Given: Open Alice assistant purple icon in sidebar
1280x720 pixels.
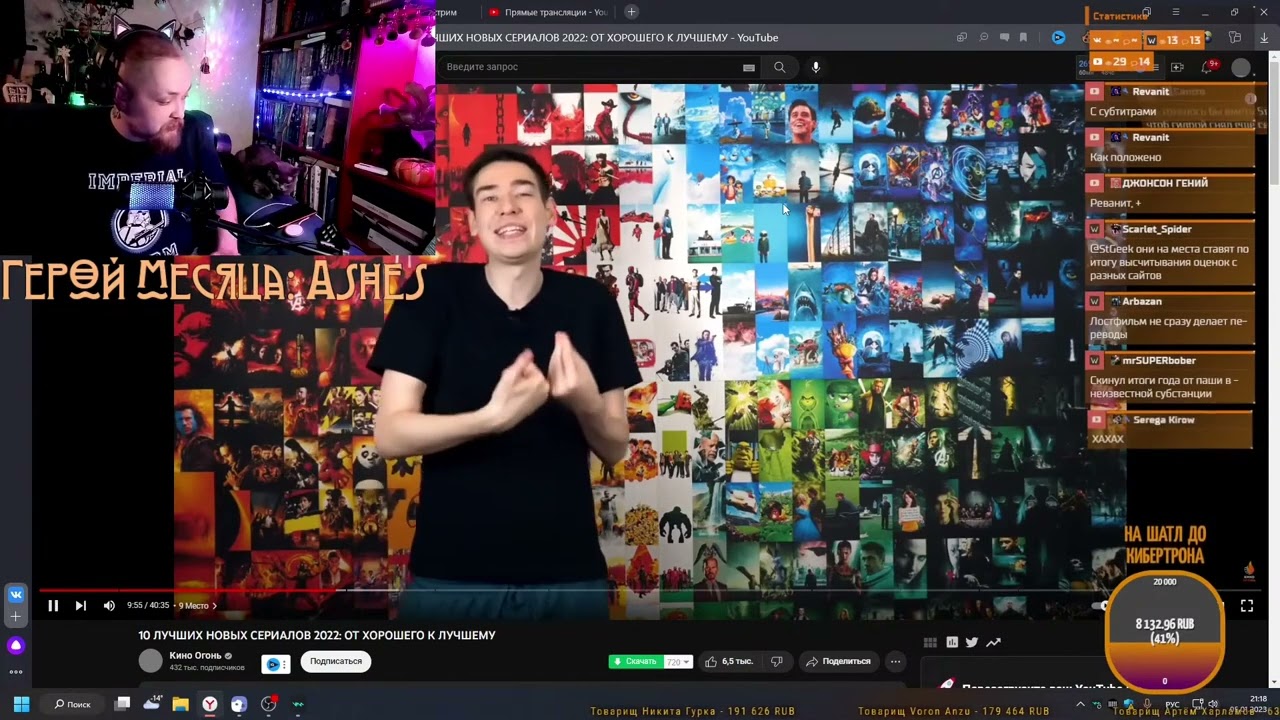Looking at the screenshot, I should point(15,645).
